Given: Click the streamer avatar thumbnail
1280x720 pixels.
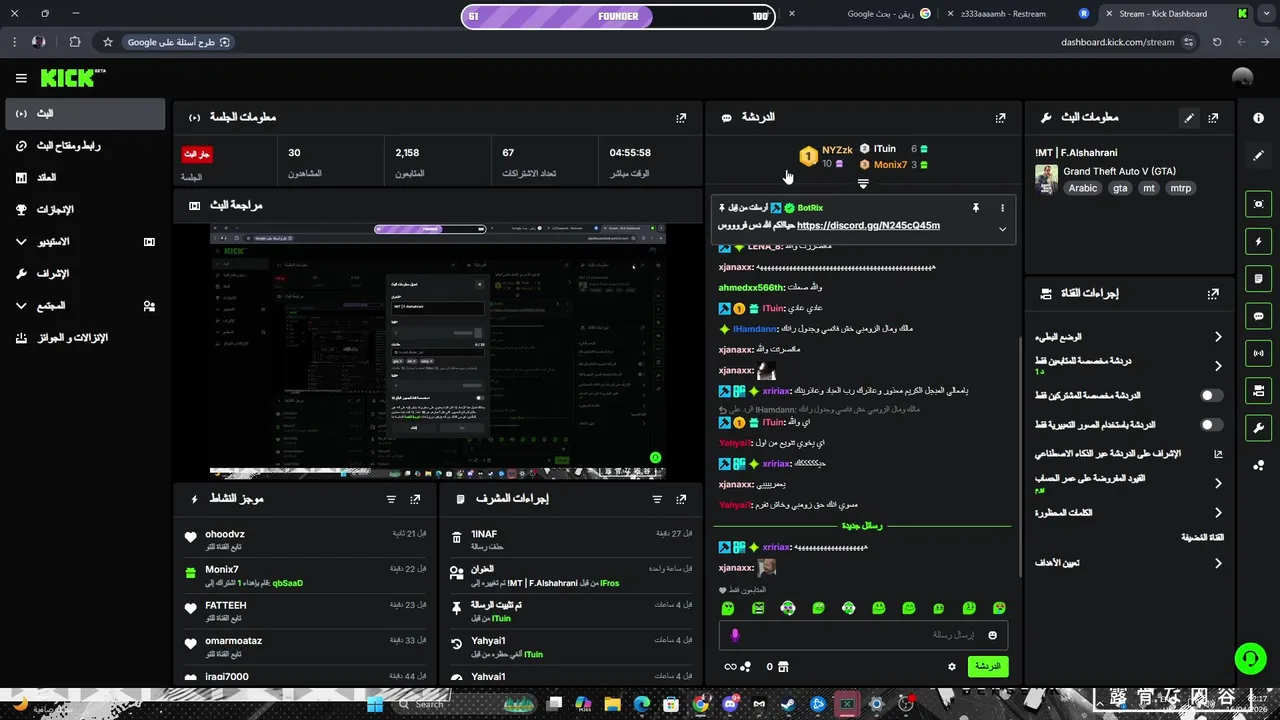Looking at the screenshot, I should 1046,179.
